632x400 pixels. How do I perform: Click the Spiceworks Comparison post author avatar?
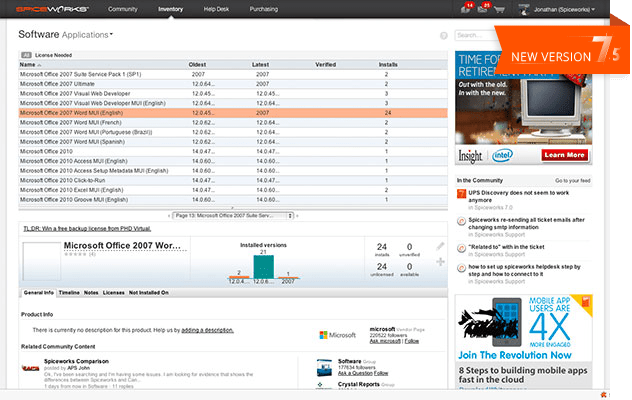tap(30, 368)
